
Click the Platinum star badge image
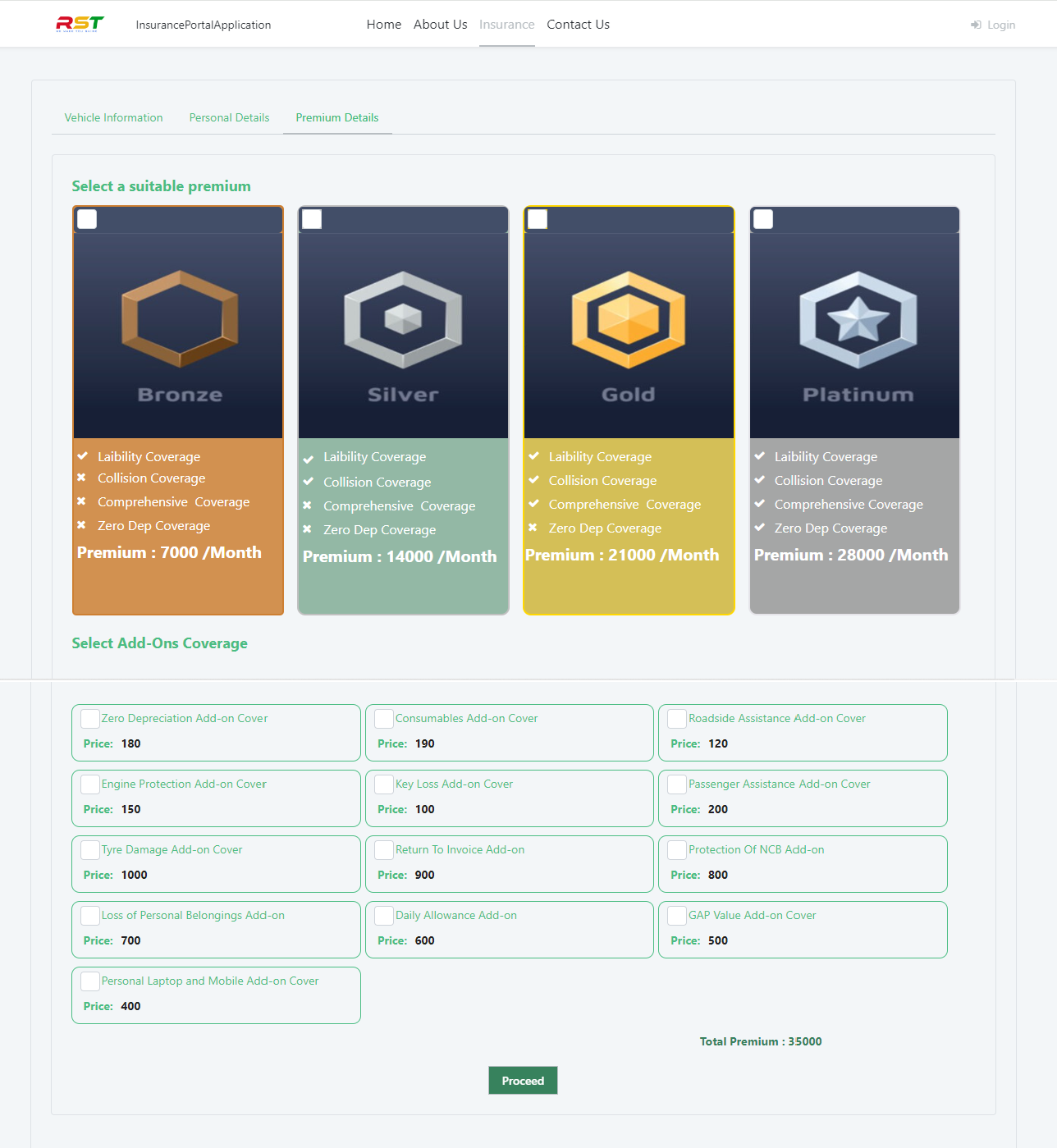858,318
